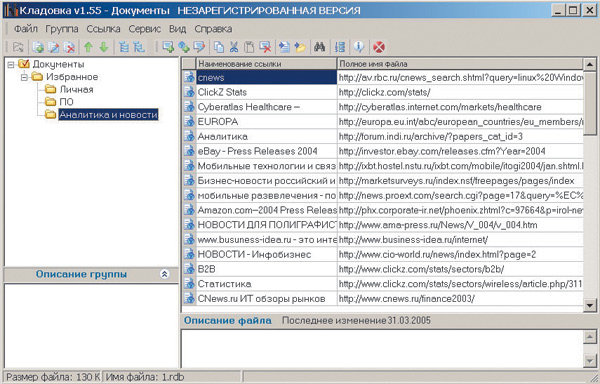
Task: Collapse the Документы tree root
Action: (11, 64)
